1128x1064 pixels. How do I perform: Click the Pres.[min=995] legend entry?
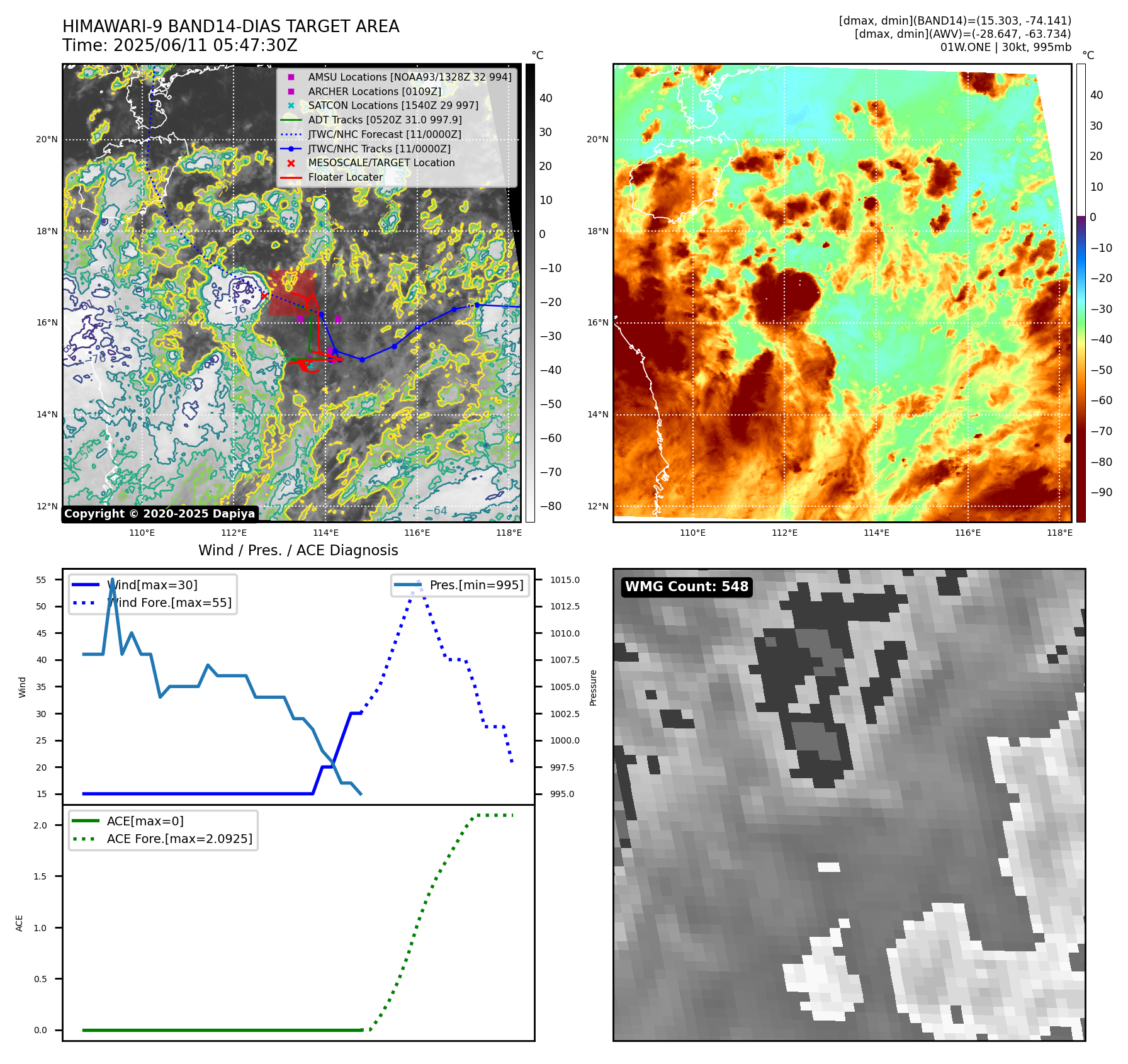pos(460,585)
